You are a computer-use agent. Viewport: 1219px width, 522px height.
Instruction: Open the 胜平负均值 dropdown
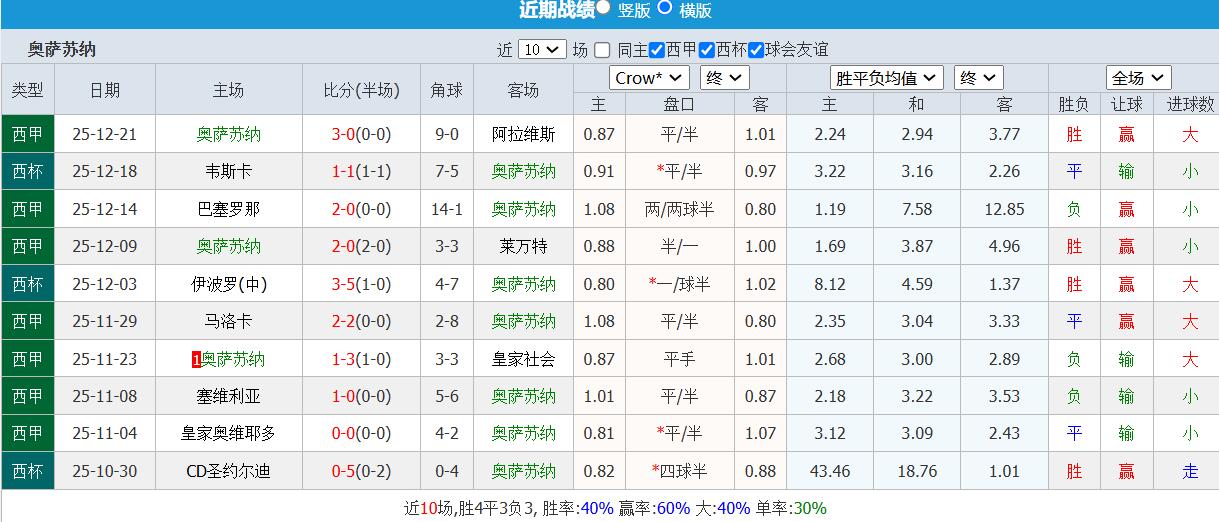[887, 78]
